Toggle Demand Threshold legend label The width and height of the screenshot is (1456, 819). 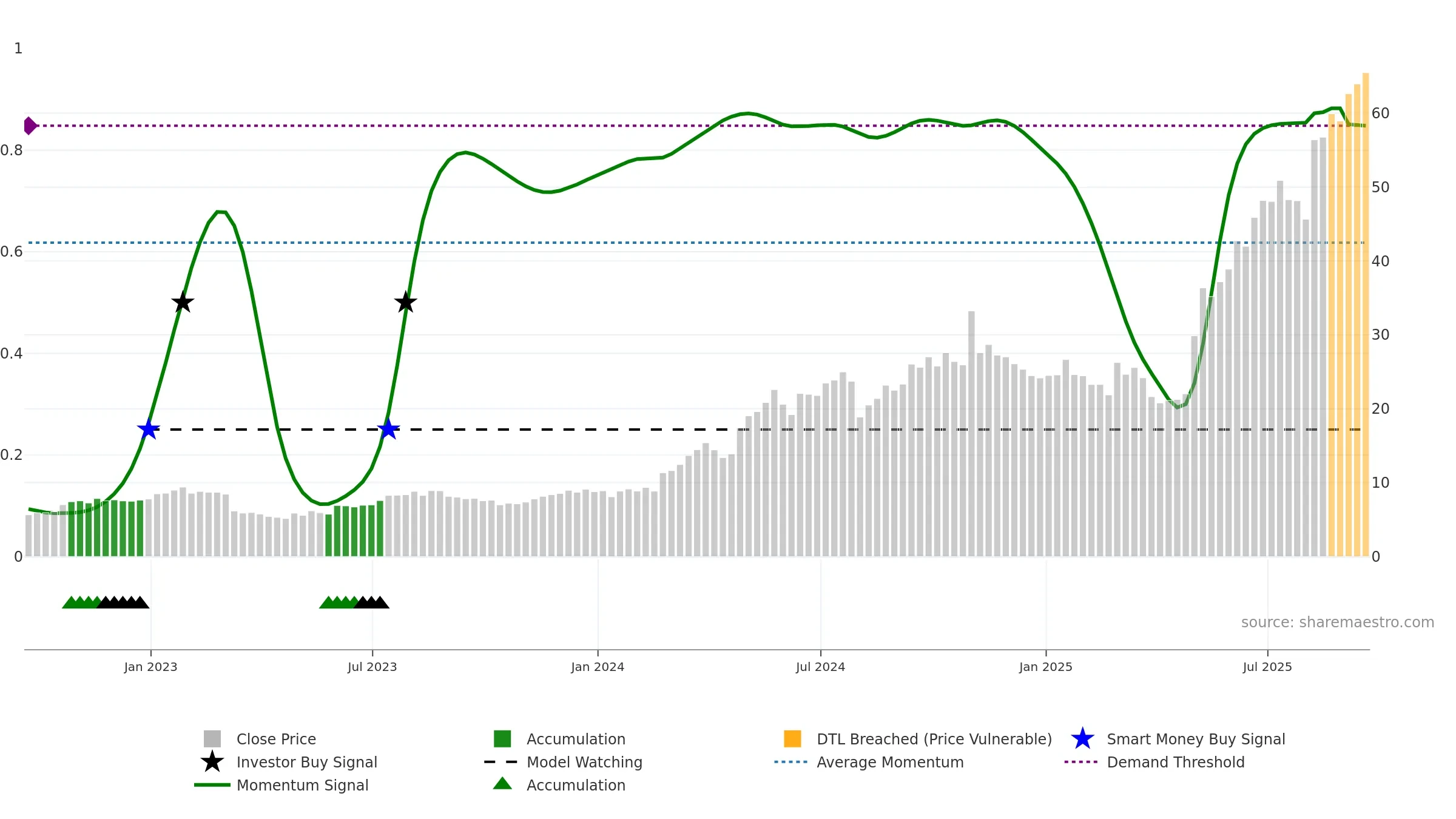[x=1176, y=762]
